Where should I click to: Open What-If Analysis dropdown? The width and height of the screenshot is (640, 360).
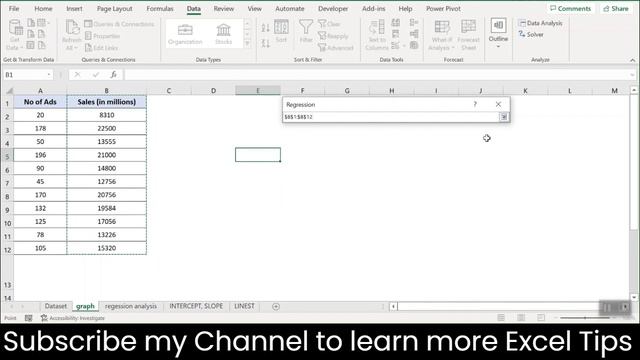(442, 35)
